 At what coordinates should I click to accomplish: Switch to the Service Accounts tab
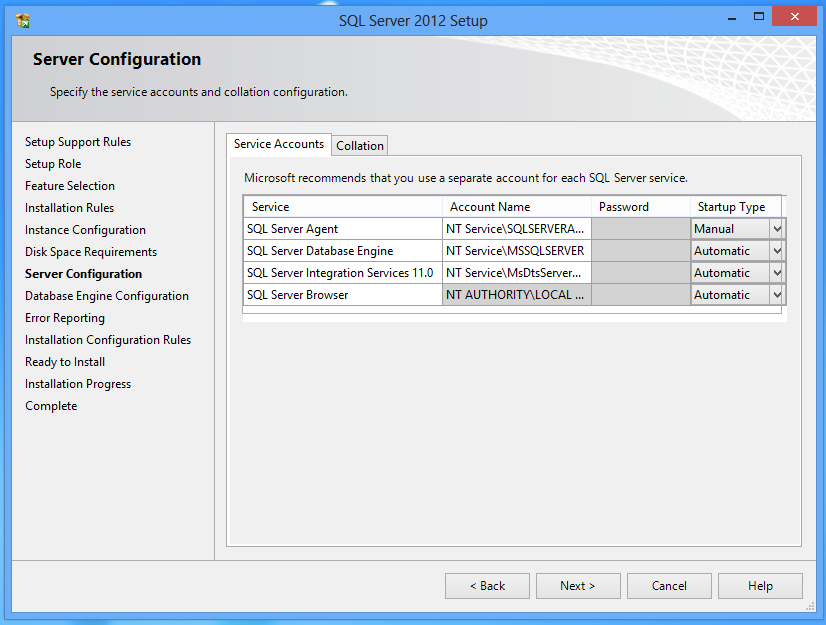279,144
